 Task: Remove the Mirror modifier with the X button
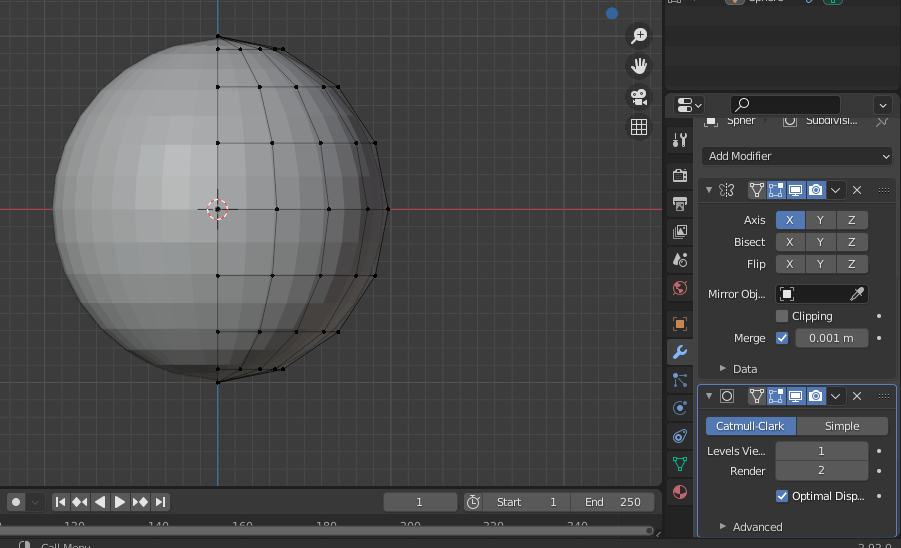tap(857, 190)
